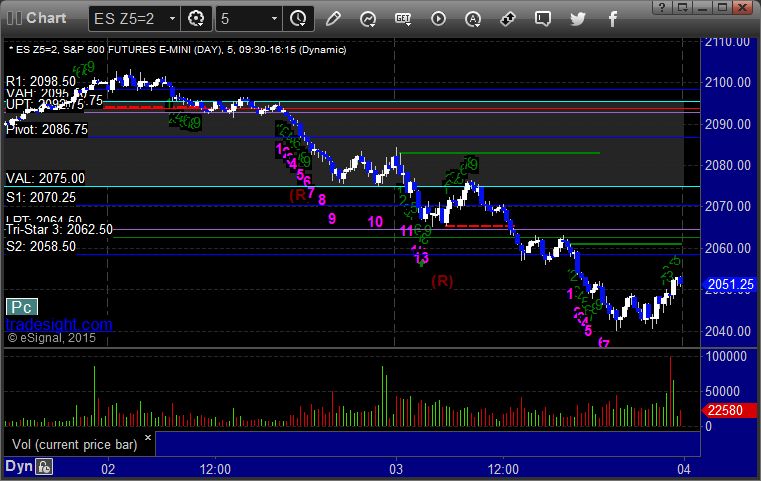Click the 04 date marker on time axis
Viewport: 761px width, 481px height.
click(684, 469)
